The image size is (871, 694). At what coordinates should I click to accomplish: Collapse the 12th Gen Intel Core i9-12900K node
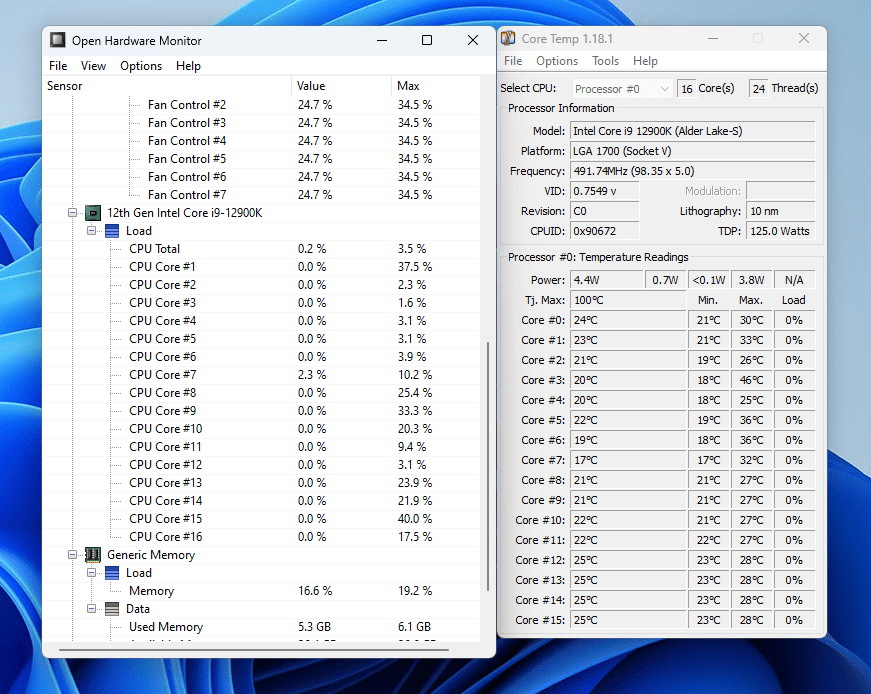click(x=72, y=212)
